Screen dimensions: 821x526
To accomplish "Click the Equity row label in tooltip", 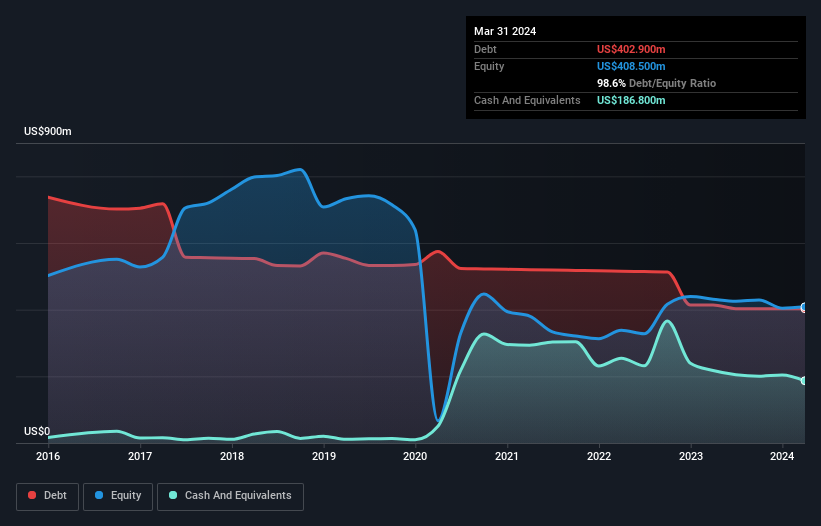I will tap(489, 66).
